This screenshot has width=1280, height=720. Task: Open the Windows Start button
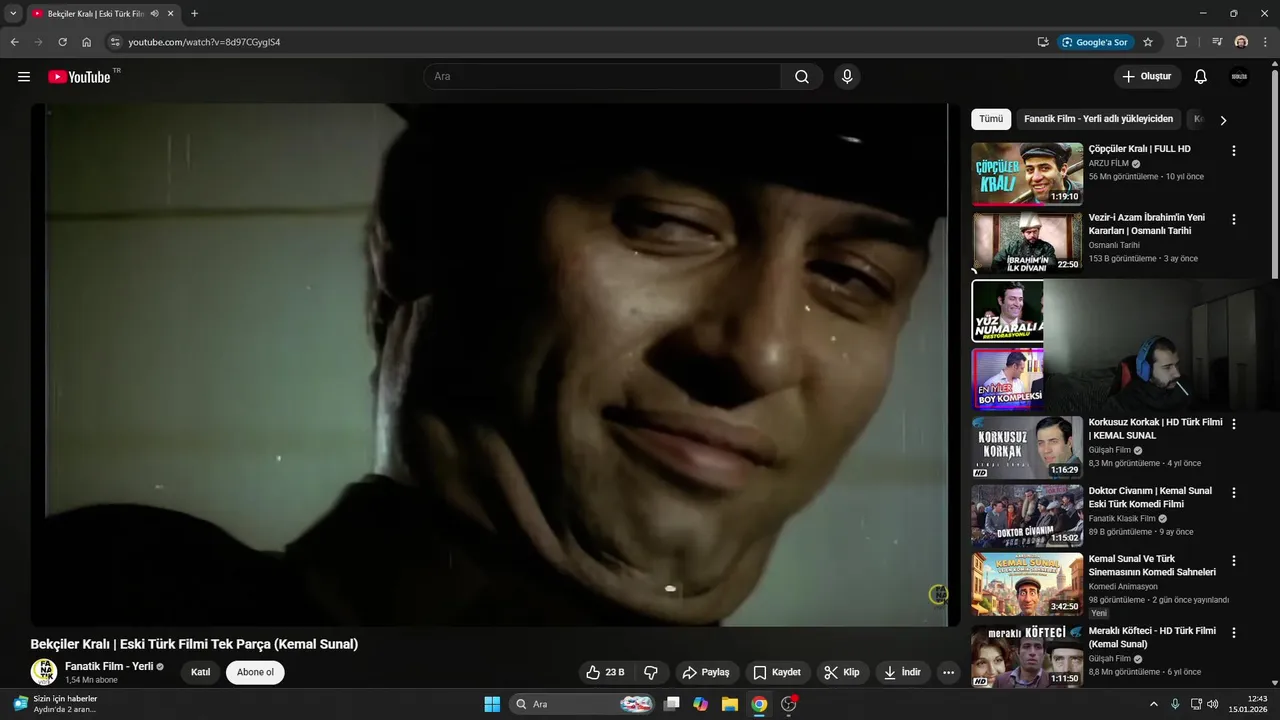tap(492, 704)
